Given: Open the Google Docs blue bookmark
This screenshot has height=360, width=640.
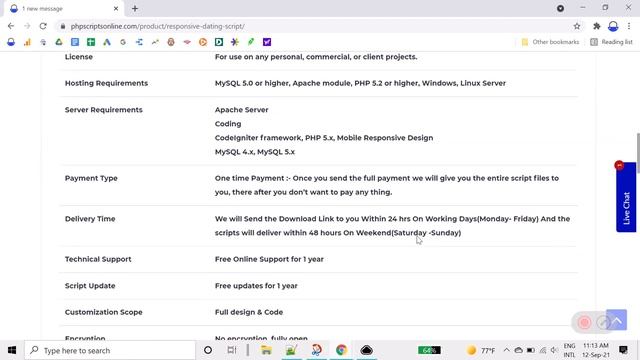Looking at the screenshot, I should pyautogui.click(x=75, y=42).
